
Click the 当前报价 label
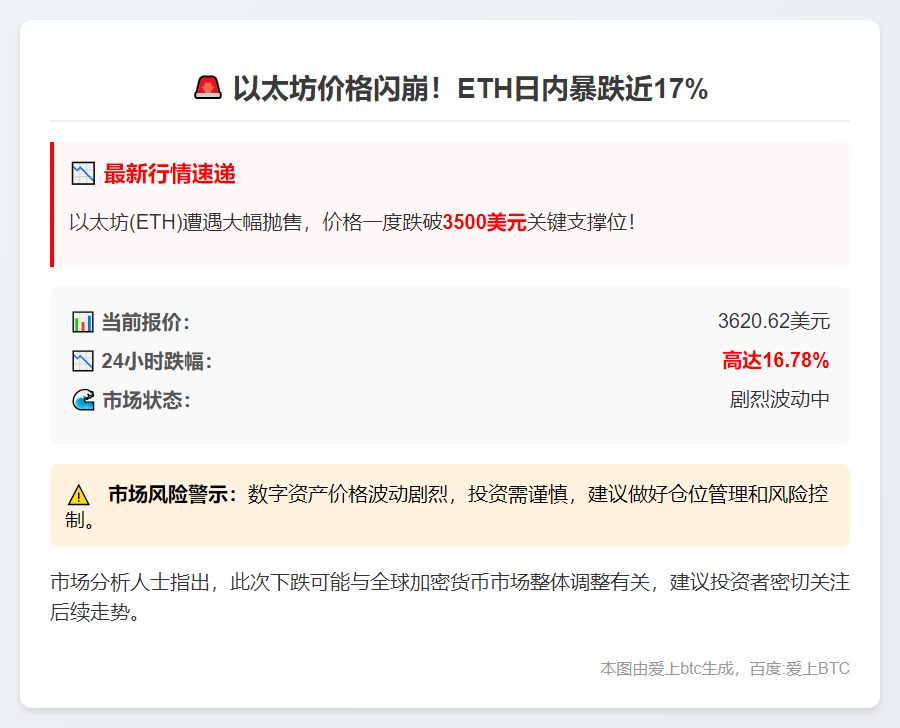(x=145, y=322)
